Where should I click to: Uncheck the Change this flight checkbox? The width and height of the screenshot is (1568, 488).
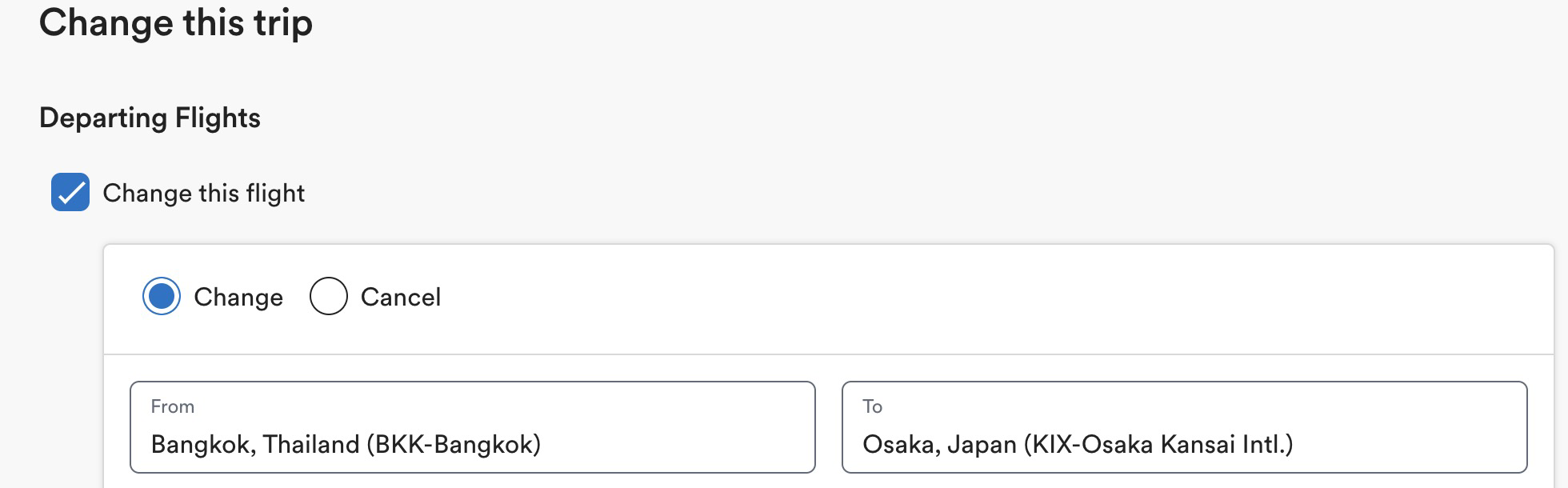pyautogui.click(x=70, y=193)
